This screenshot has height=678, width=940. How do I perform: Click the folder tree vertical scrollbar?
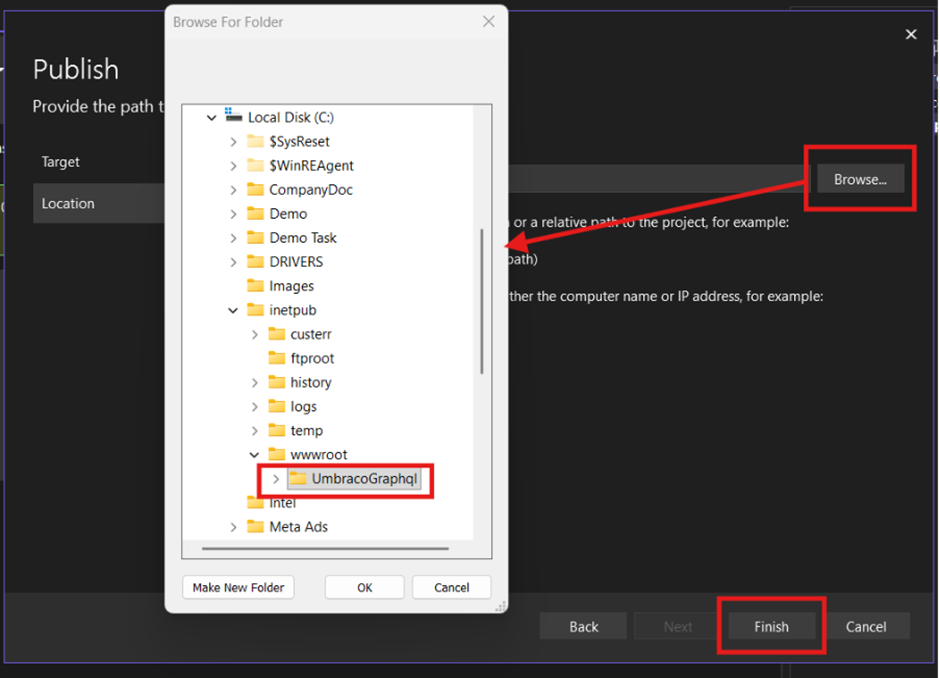click(x=482, y=300)
